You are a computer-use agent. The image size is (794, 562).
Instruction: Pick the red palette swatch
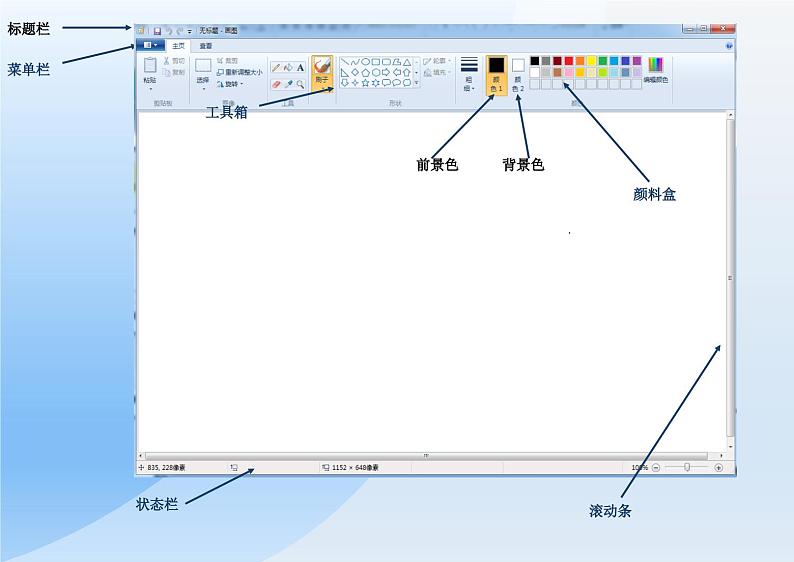pyautogui.click(x=569, y=61)
